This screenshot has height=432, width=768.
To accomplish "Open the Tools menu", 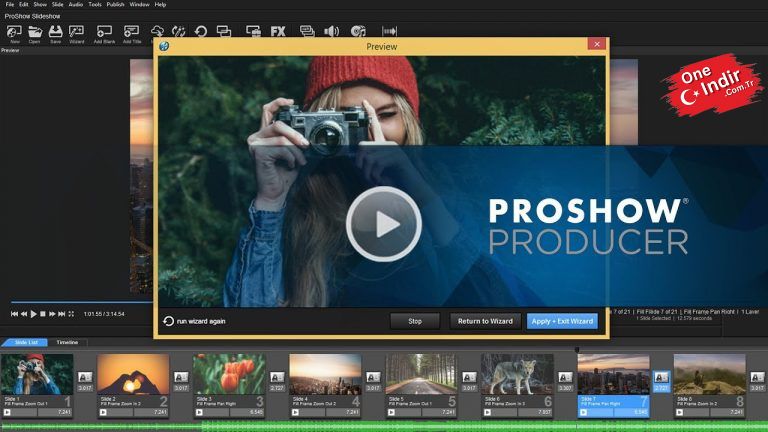I will [95, 4].
